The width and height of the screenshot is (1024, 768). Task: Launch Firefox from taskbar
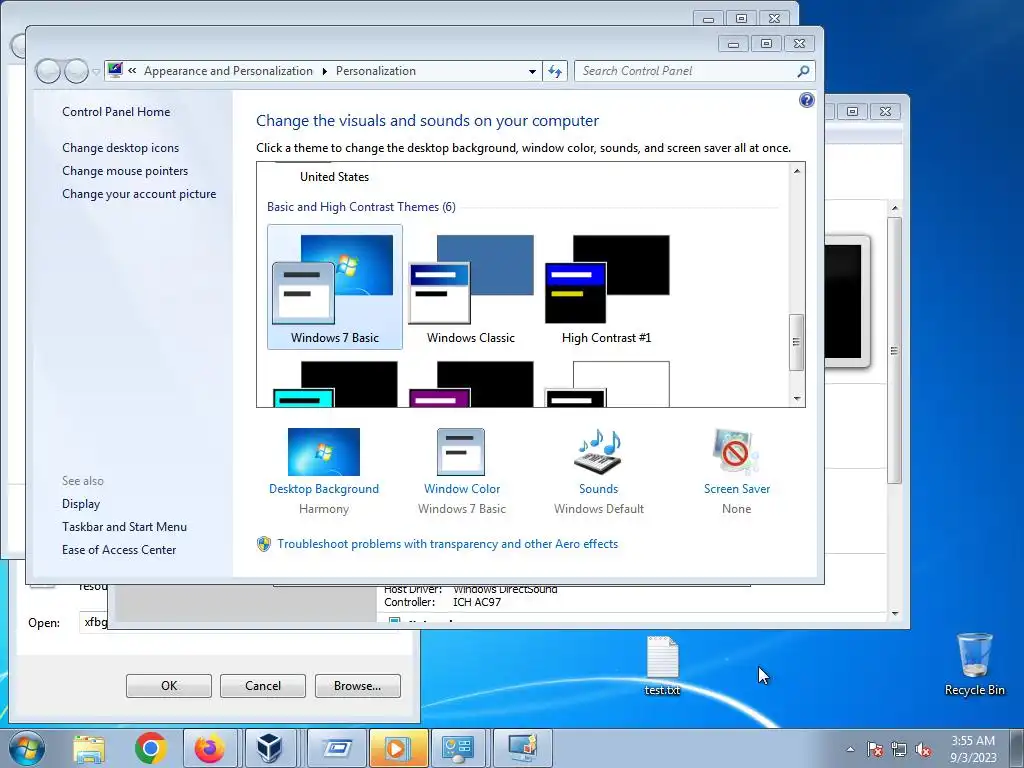tap(210, 748)
